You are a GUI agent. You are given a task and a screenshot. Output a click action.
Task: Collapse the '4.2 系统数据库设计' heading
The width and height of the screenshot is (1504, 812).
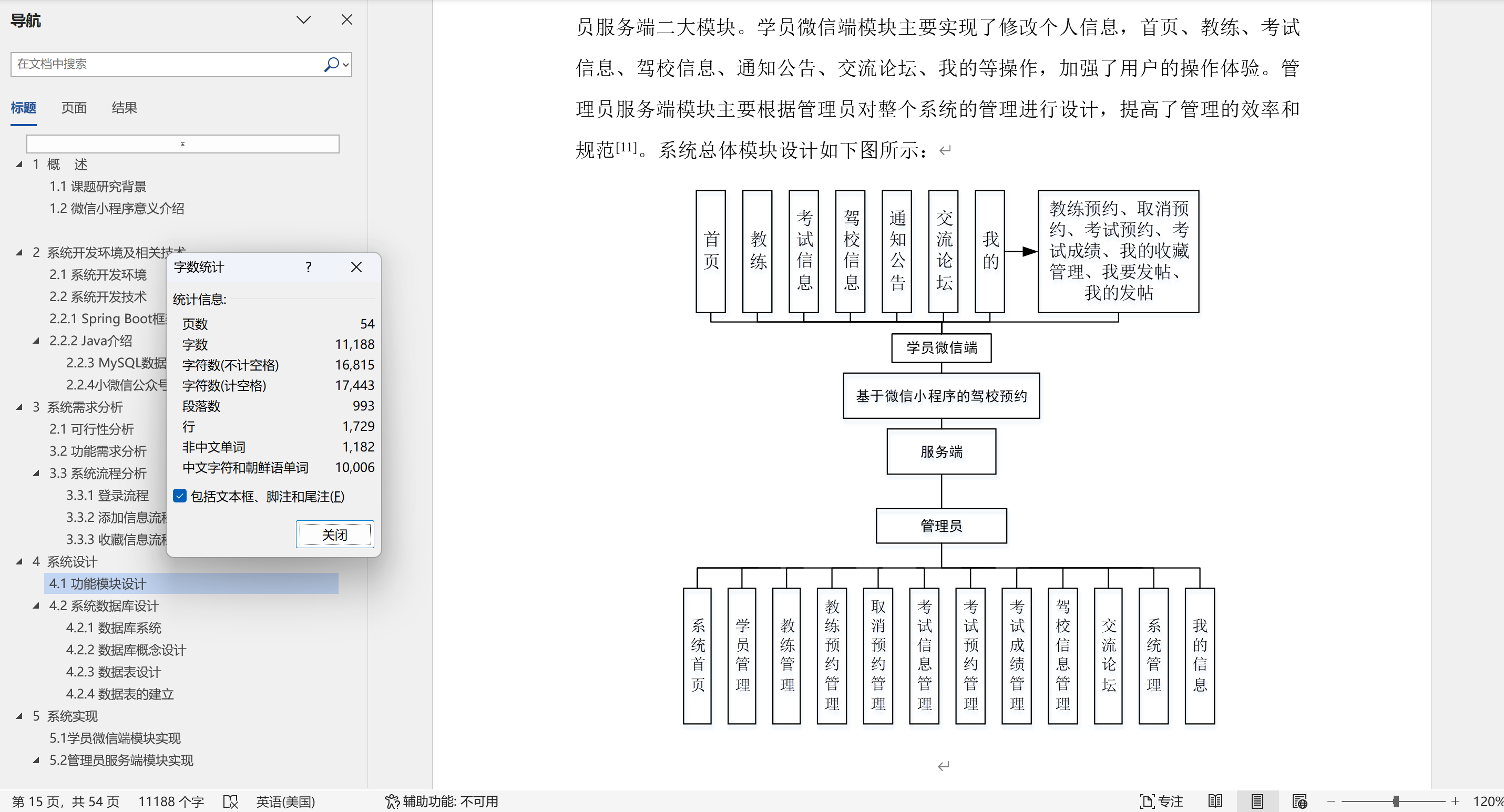point(36,606)
